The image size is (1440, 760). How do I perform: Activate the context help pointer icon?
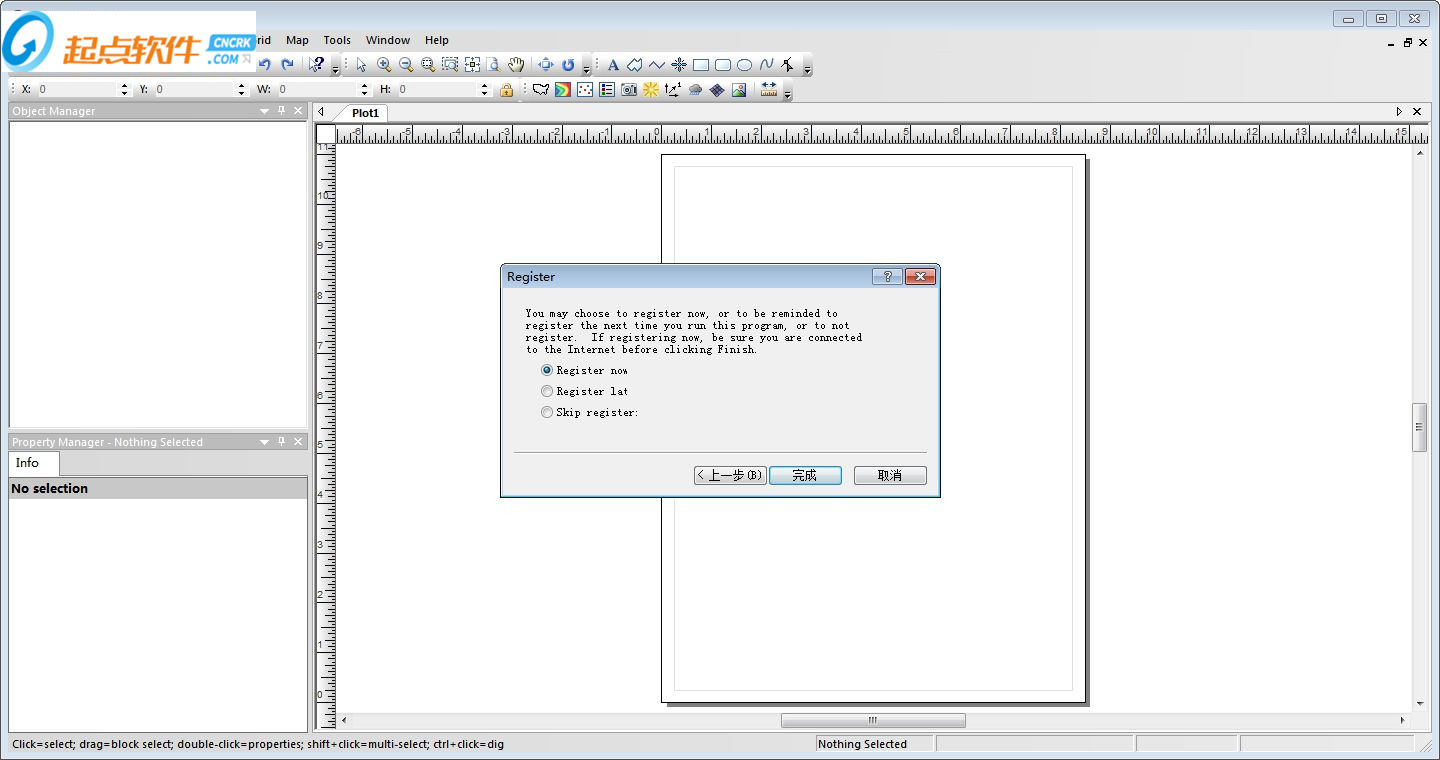[x=316, y=65]
